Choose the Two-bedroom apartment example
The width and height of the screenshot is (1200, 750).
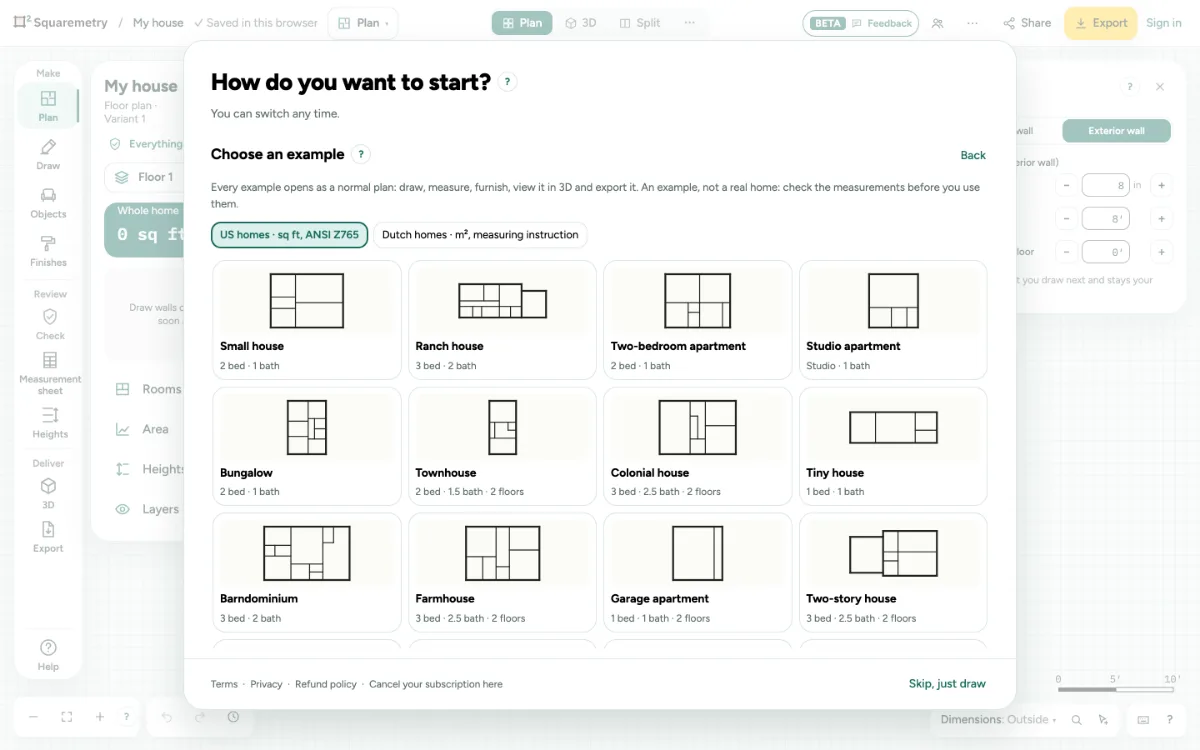698,320
